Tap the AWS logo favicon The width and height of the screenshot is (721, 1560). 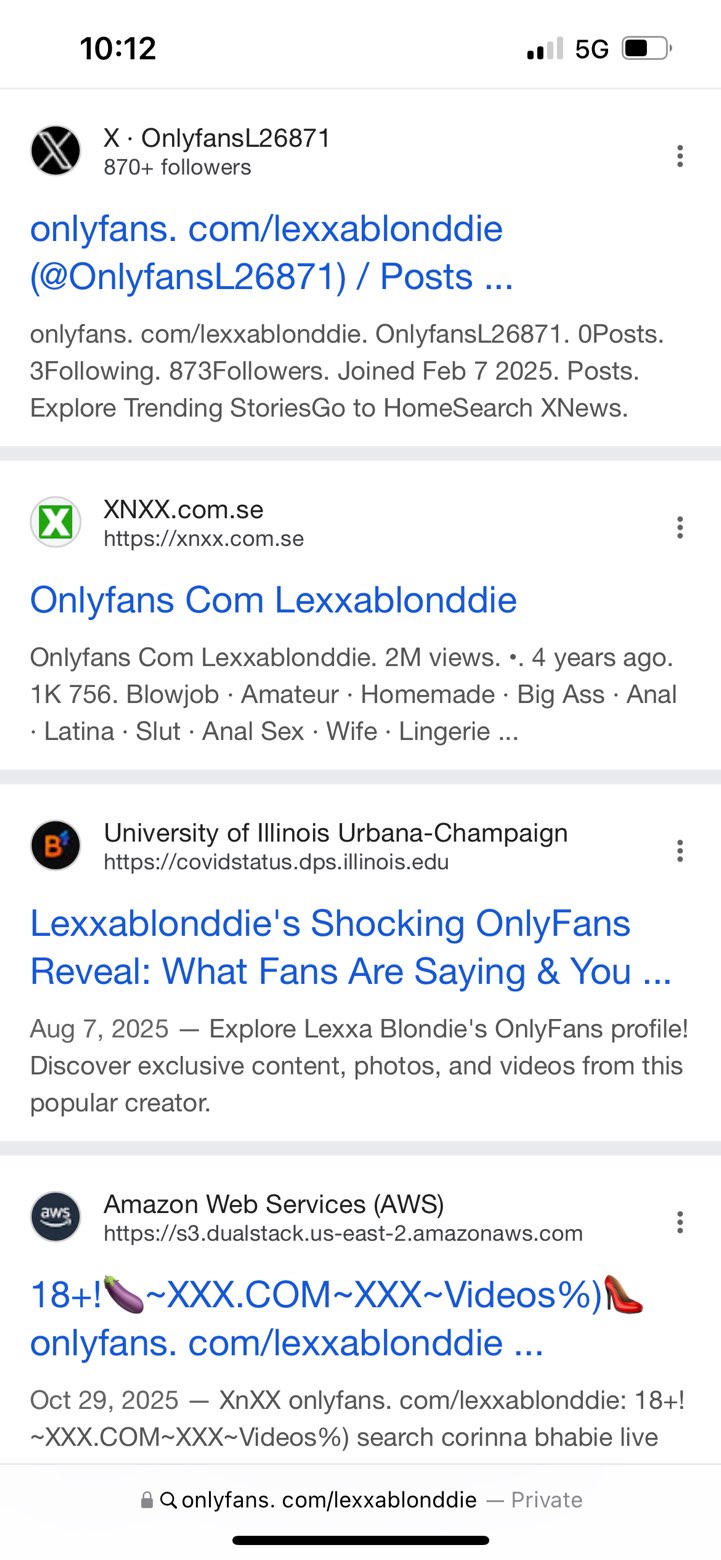tap(56, 1217)
